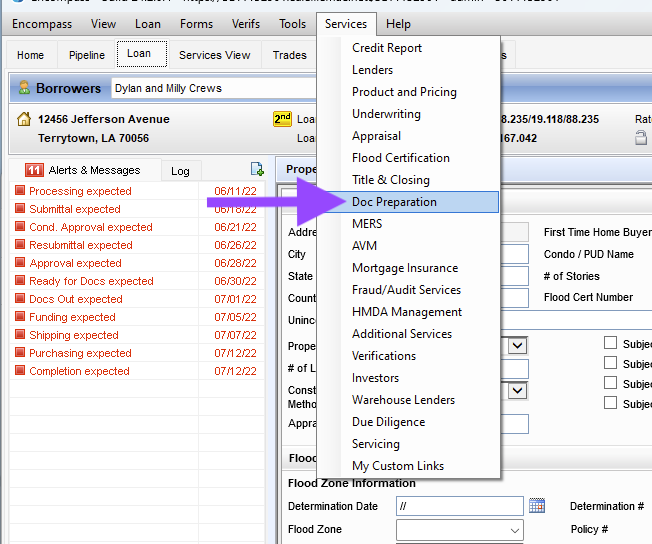The image size is (652, 544).
Task: Select the Cond. Approval expected alert
Action: point(137,227)
